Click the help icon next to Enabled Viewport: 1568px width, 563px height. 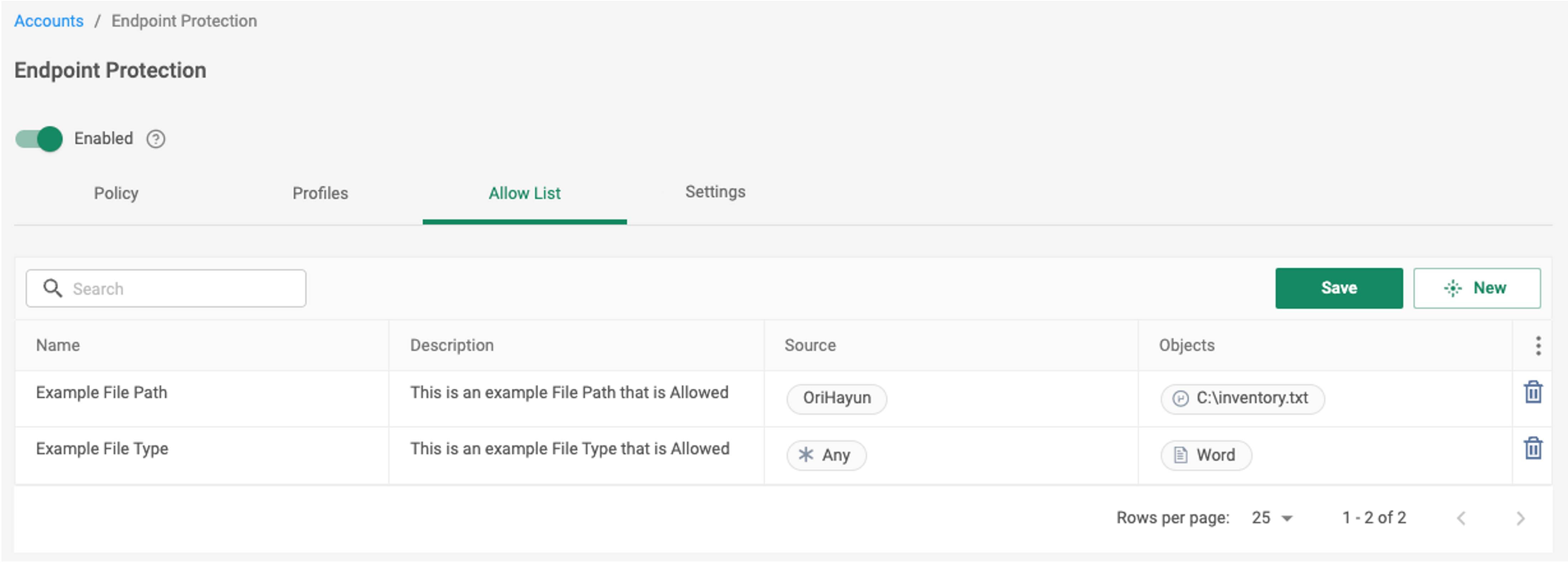coord(156,139)
